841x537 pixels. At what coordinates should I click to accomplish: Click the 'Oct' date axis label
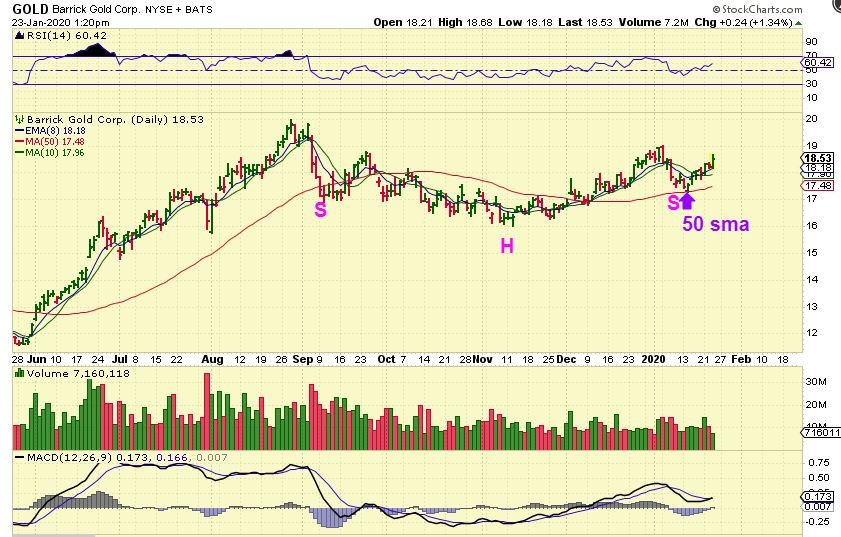click(386, 359)
